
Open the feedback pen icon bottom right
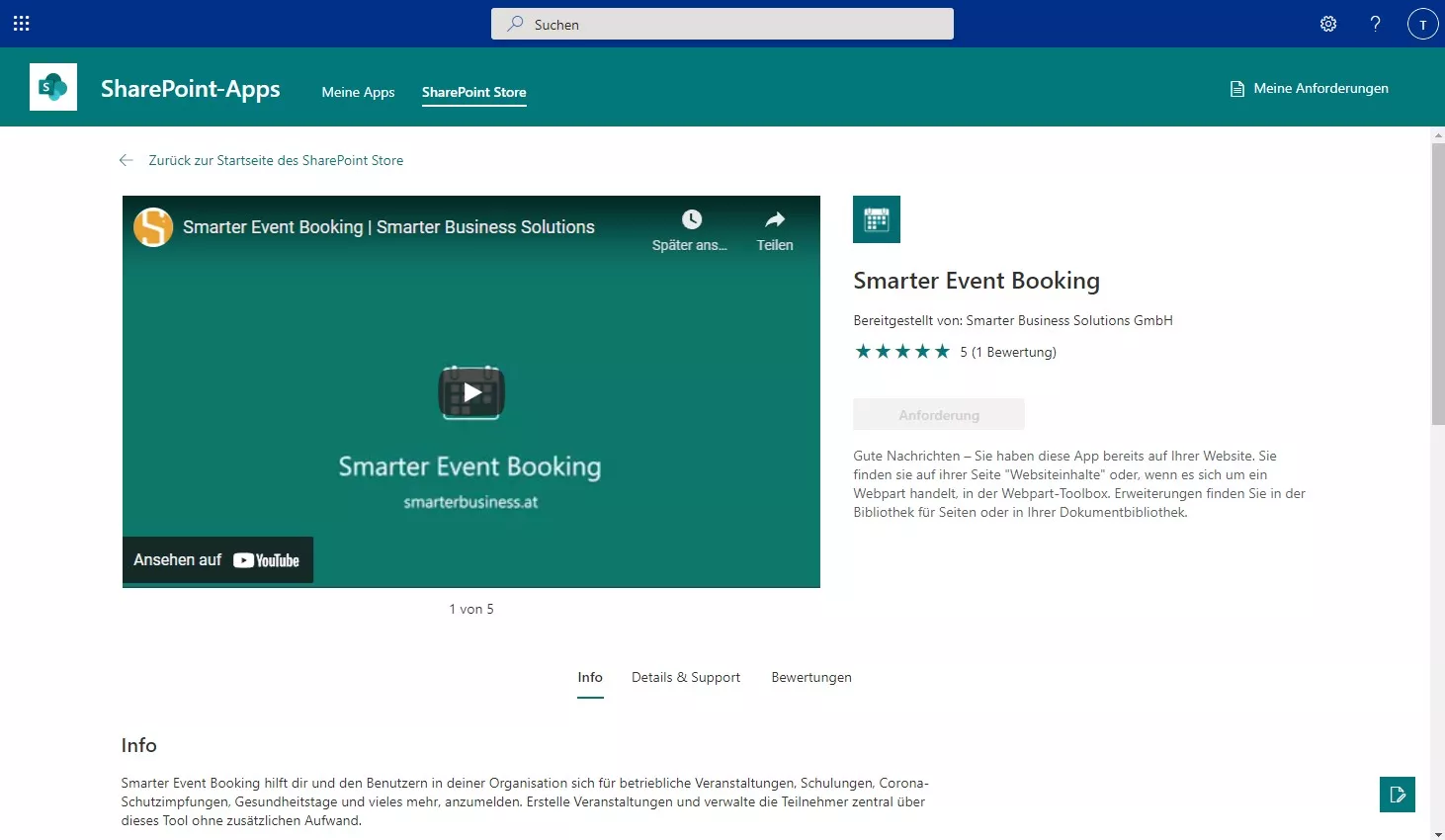[x=1397, y=794]
